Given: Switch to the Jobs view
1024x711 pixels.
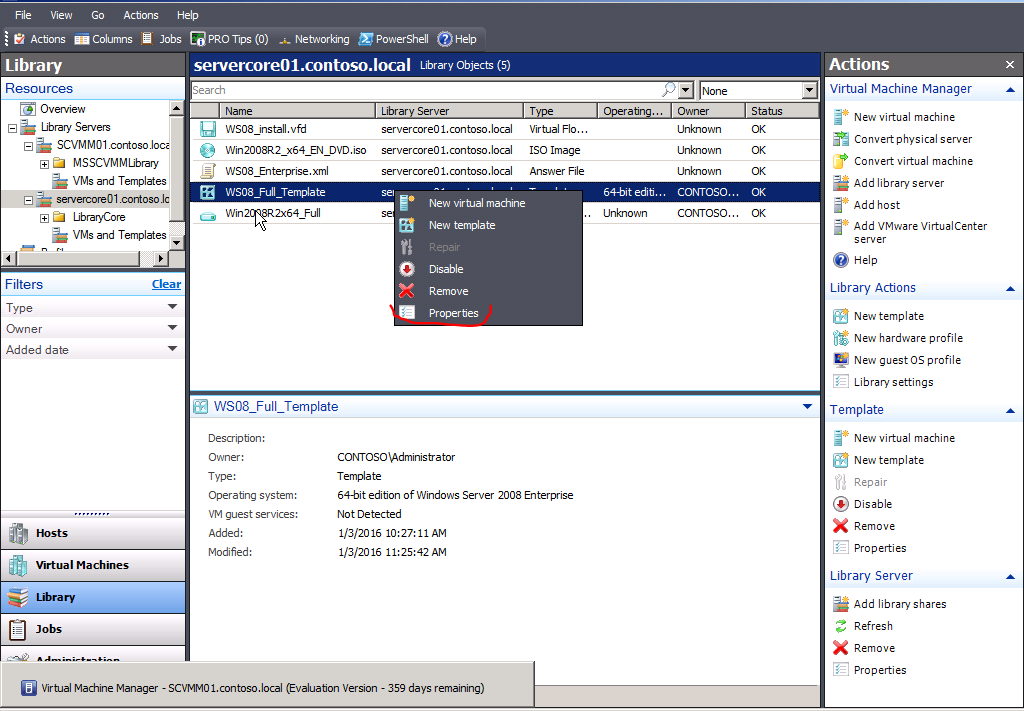Looking at the screenshot, I should pyautogui.click(x=93, y=629).
